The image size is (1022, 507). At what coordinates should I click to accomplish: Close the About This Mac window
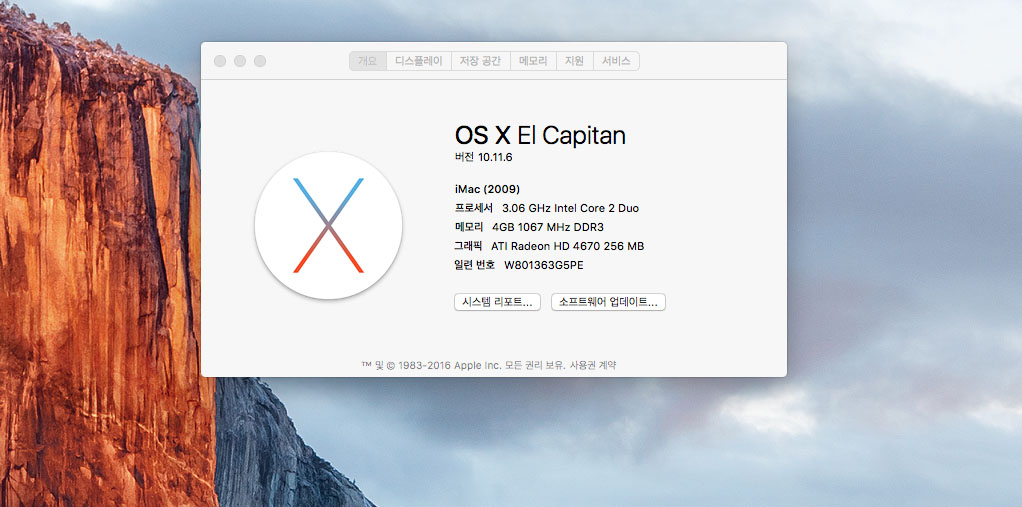(x=220, y=61)
